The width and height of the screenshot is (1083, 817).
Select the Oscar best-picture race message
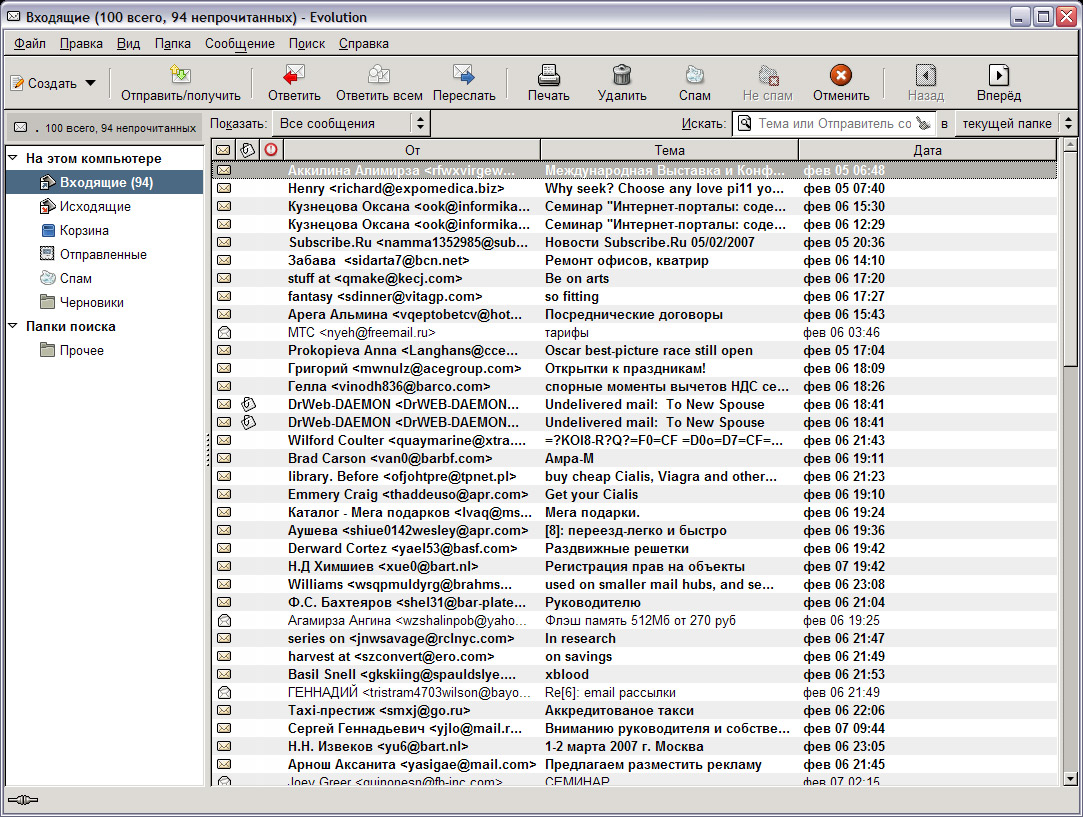pyautogui.click(x=634, y=350)
